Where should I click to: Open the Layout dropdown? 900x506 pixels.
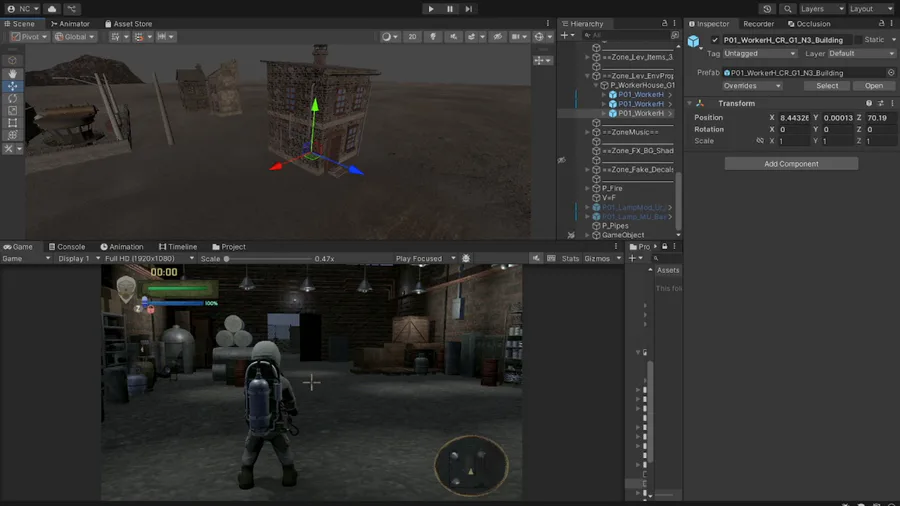871,9
